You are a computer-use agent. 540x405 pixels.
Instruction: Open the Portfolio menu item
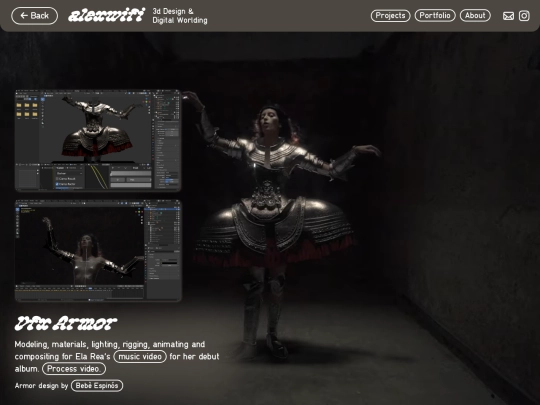point(435,15)
